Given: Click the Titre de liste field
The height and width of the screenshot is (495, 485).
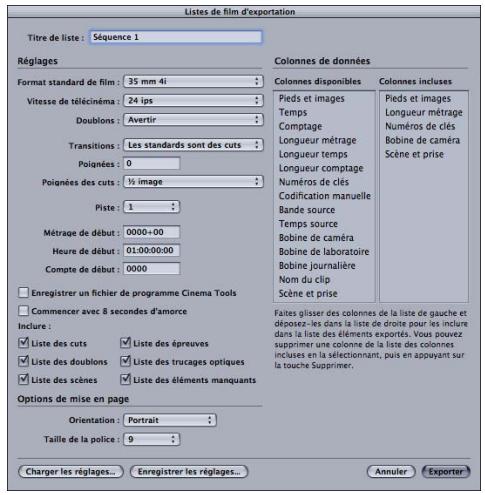Looking at the screenshot, I should 176,37.
